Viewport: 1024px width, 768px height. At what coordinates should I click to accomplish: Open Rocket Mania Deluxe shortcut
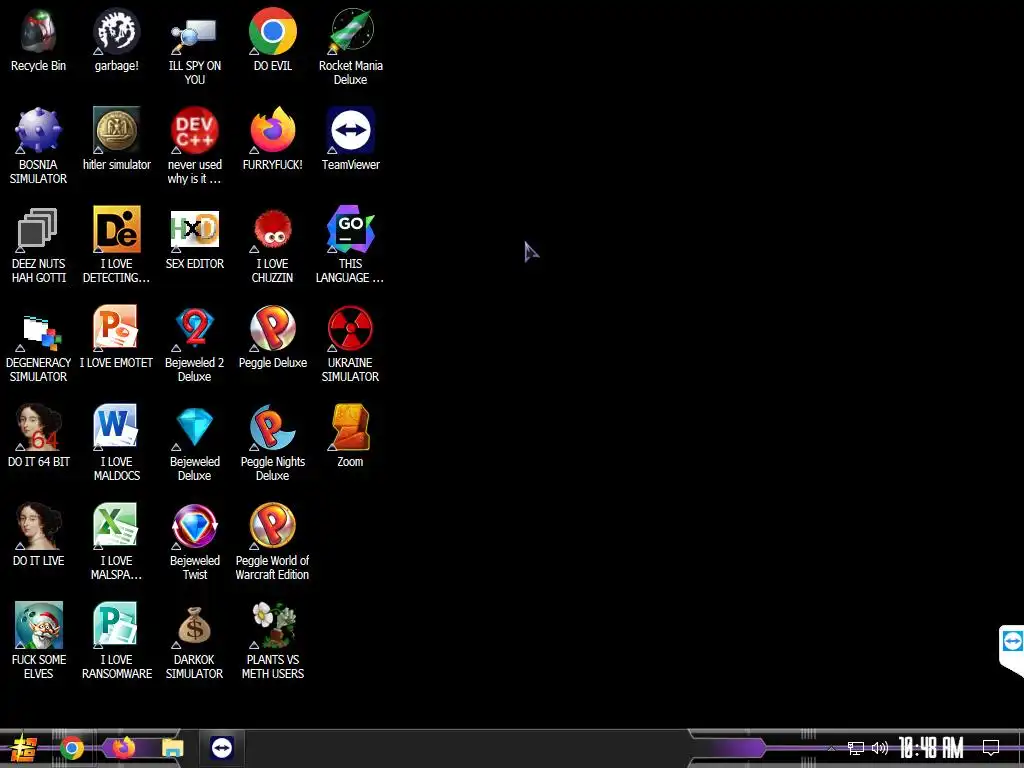click(x=351, y=32)
